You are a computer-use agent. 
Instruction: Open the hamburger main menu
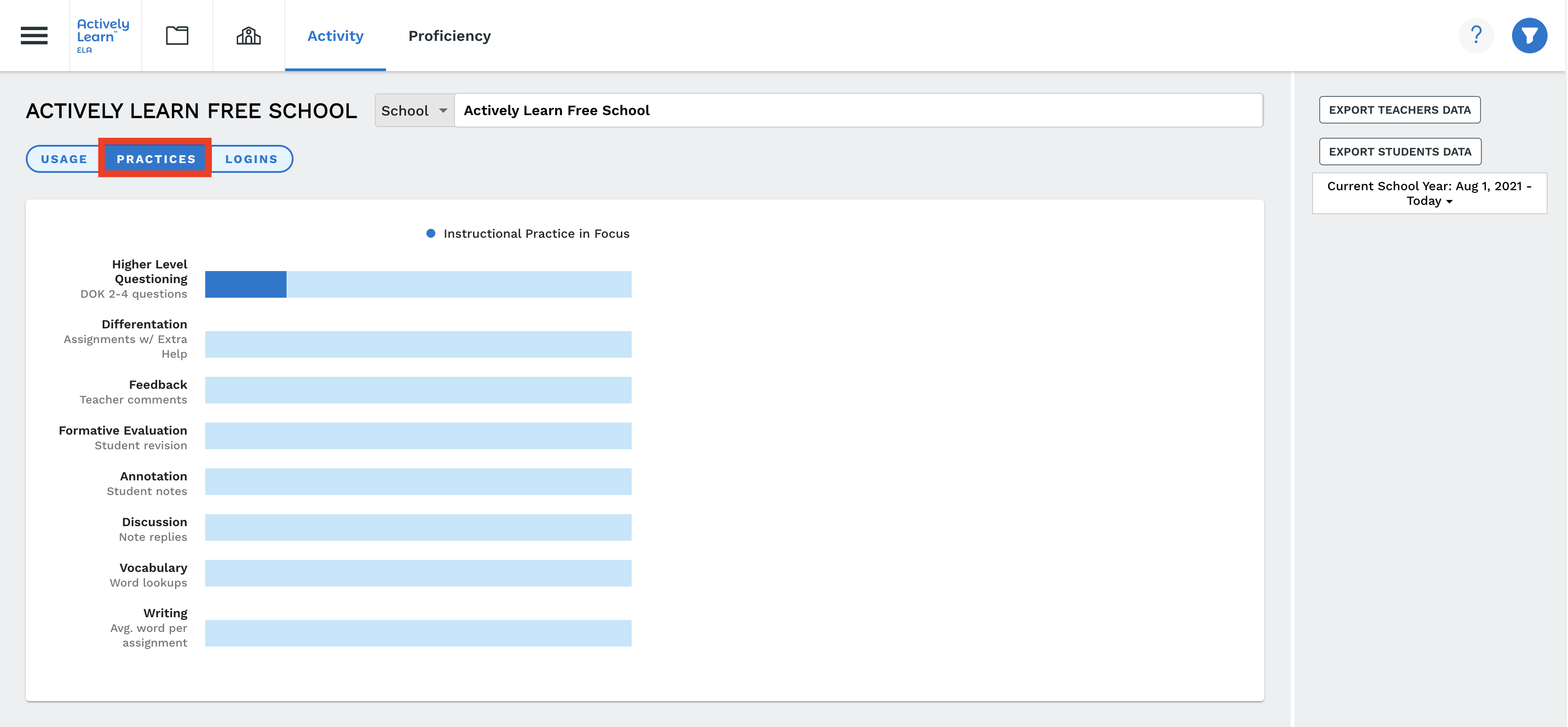pos(34,35)
